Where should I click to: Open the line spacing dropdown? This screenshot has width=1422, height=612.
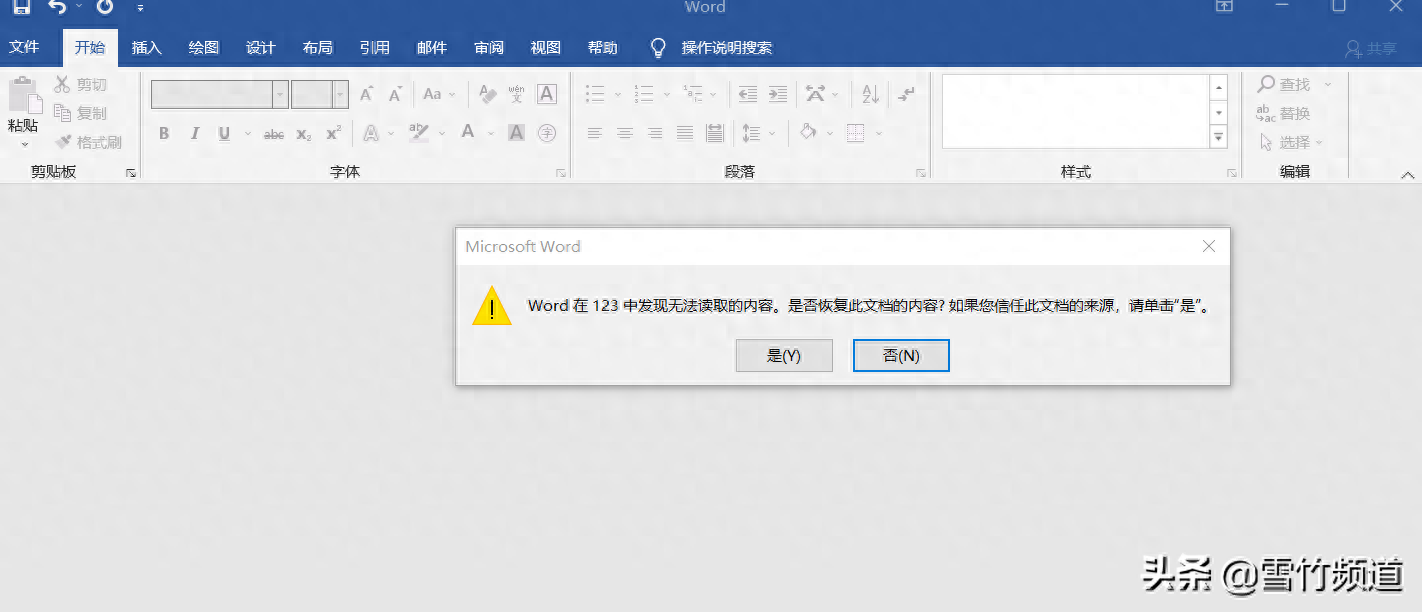tap(770, 133)
